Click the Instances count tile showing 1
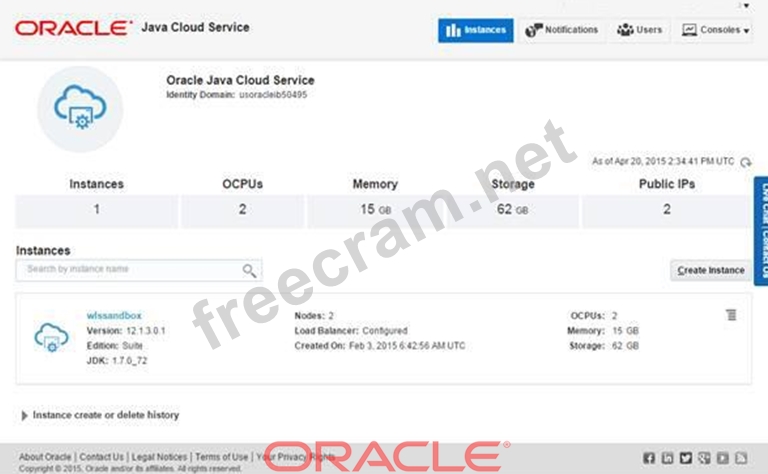 tap(96, 211)
